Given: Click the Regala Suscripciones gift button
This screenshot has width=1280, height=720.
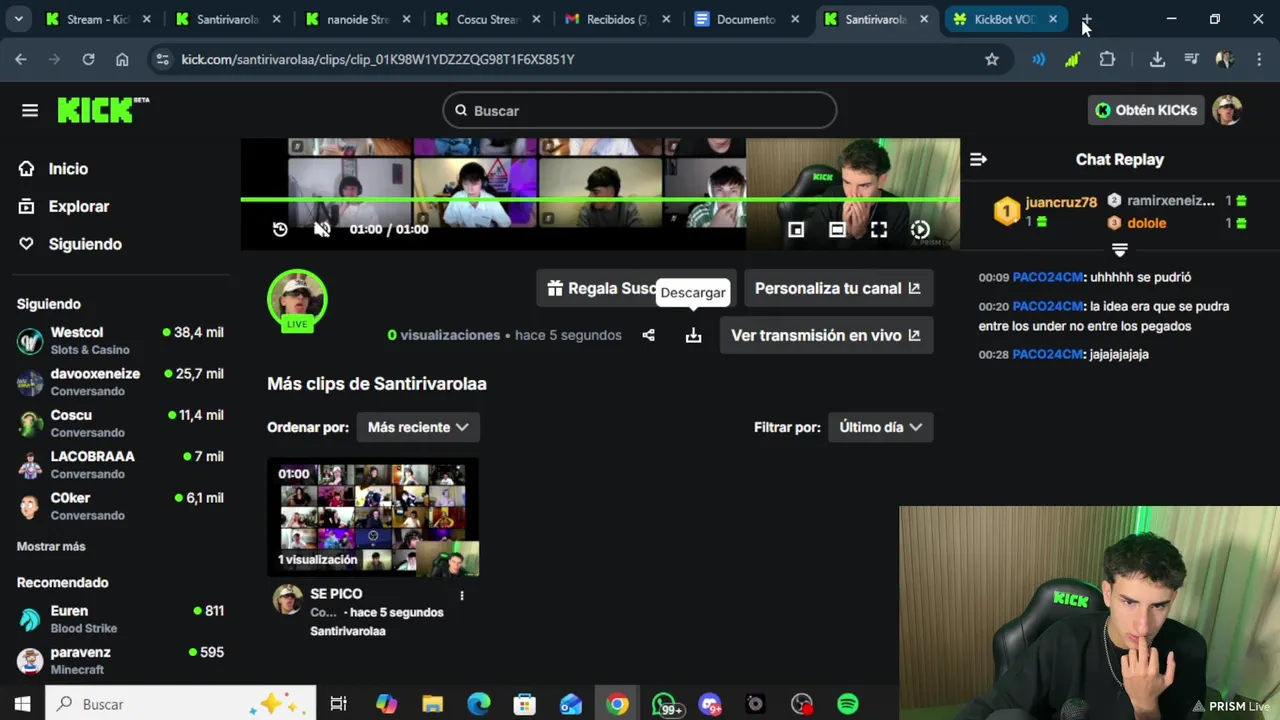Looking at the screenshot, I should coord(636,288).
